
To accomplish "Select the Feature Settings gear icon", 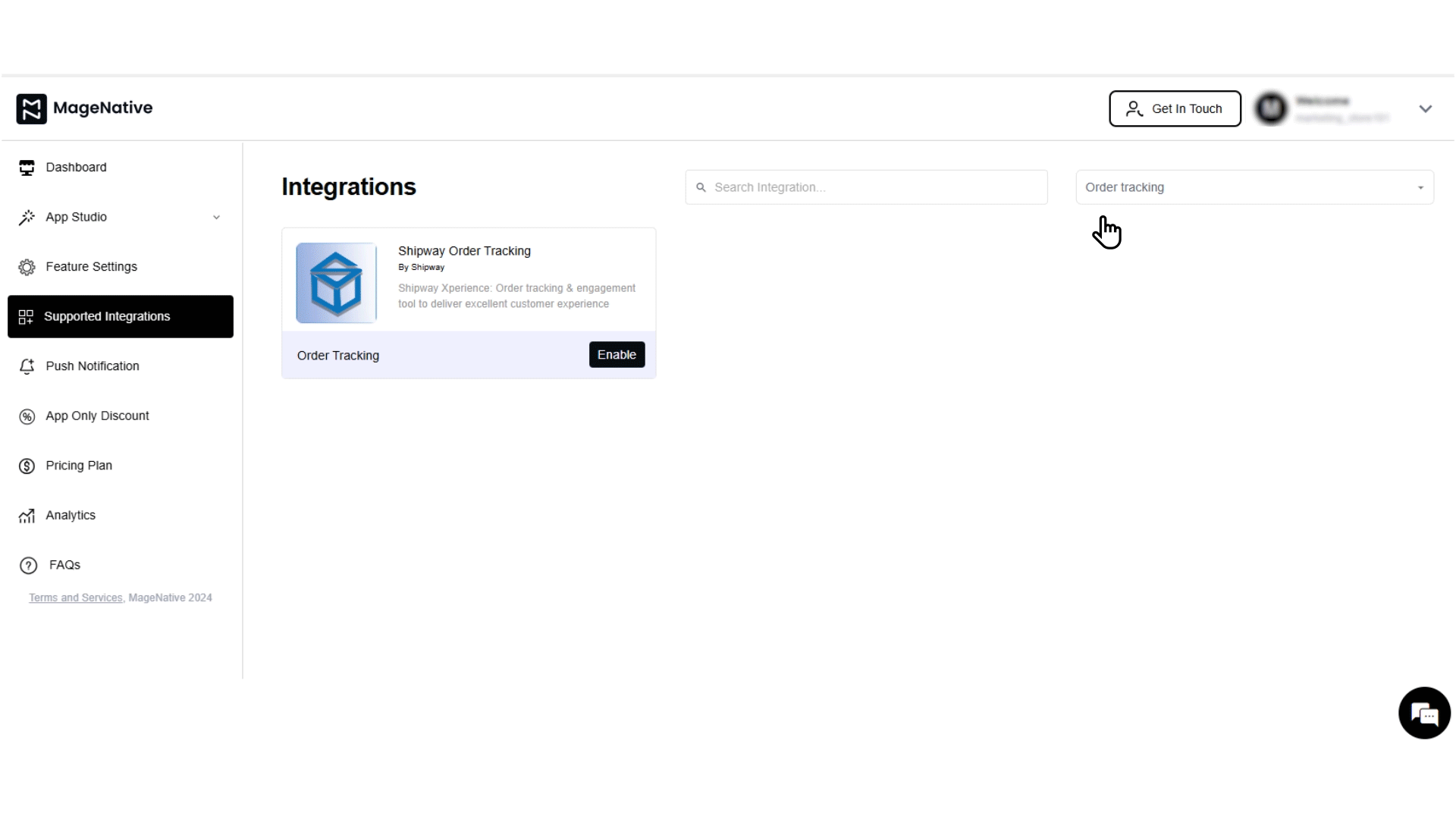I will [27, 266].
